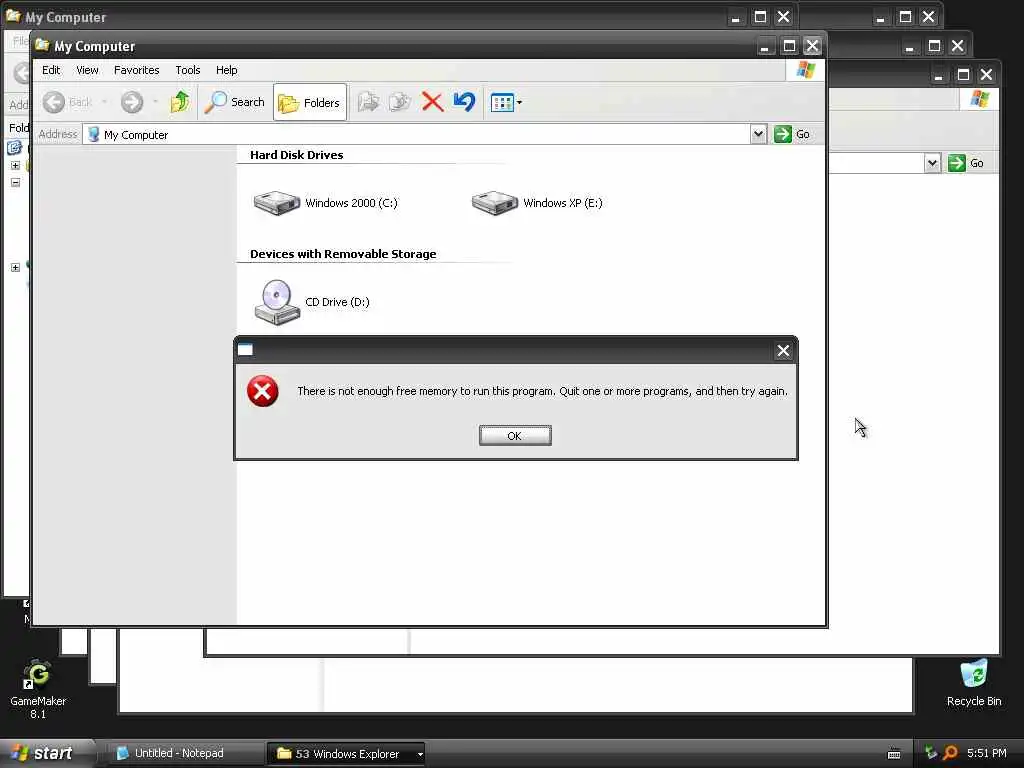1024x768 pixels.
Task: Click the error dialog's title bar window icon
Action: pos(246,350)
